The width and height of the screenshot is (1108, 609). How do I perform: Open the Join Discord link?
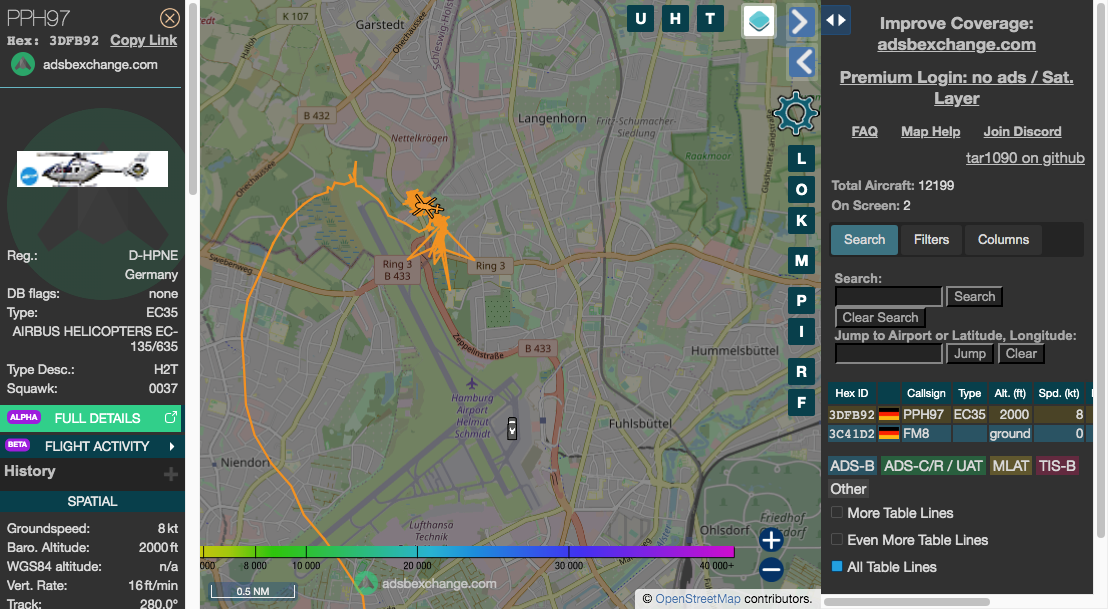point(1022,131)
